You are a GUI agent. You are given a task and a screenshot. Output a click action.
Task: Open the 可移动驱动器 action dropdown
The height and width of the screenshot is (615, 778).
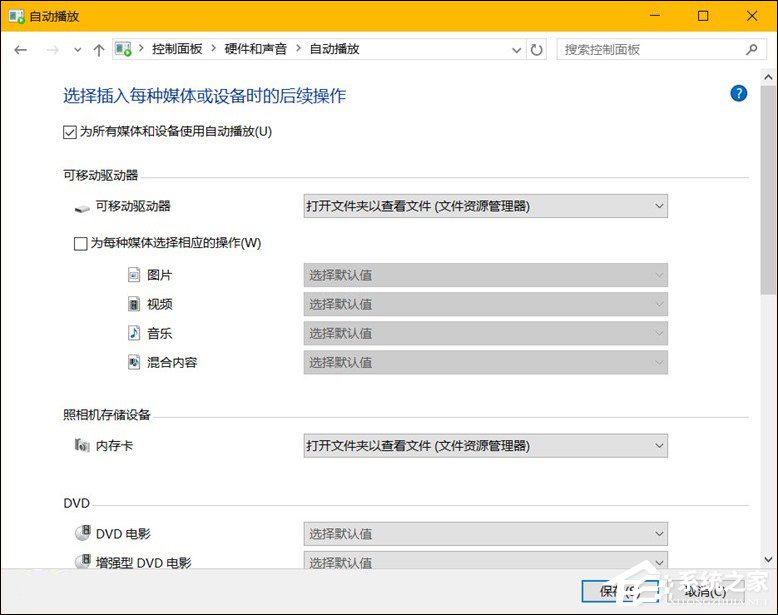[x=485, y=206]
